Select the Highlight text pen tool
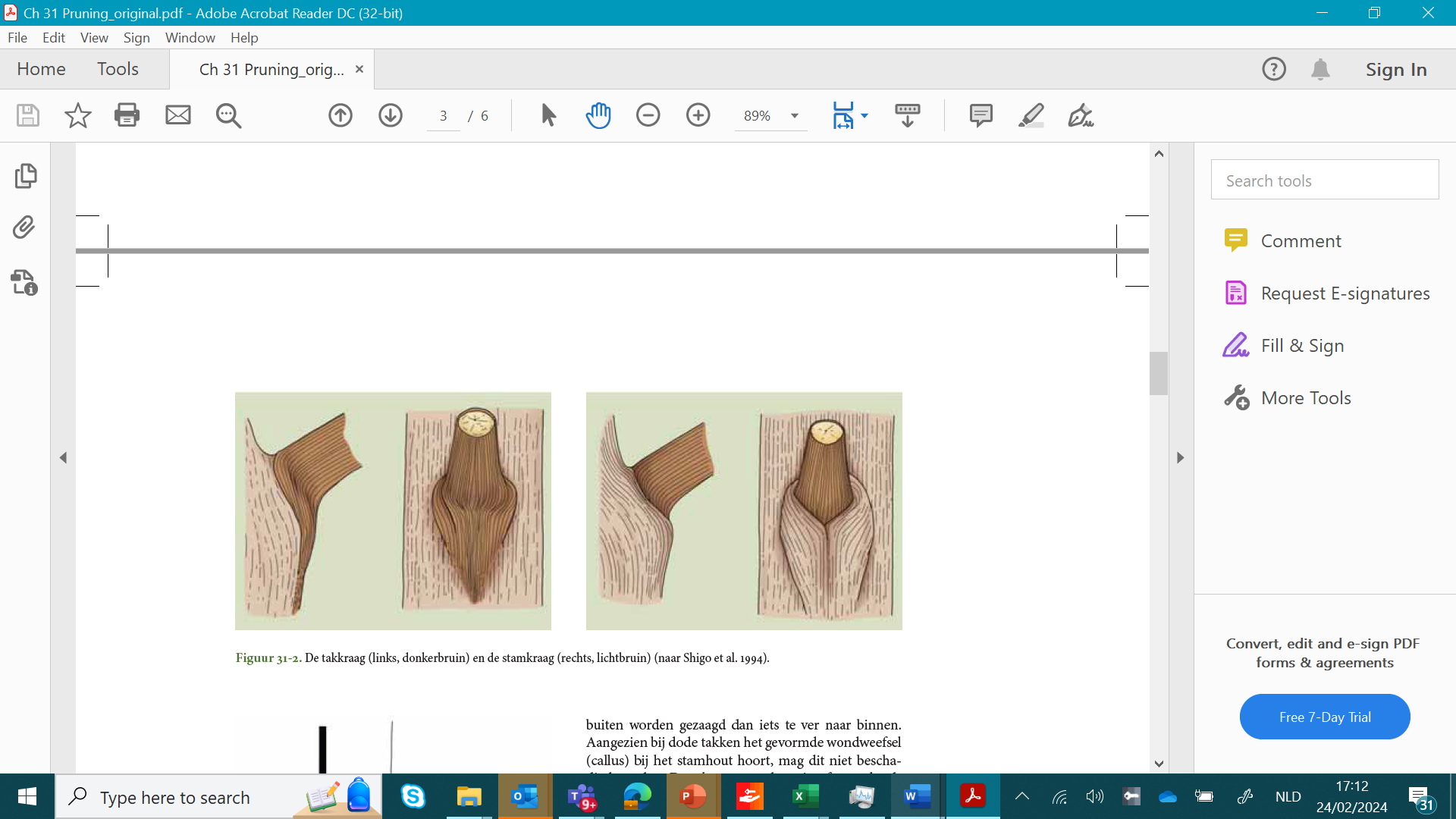Viewport: 1456px width, 819px height. tap(1031, 115)
